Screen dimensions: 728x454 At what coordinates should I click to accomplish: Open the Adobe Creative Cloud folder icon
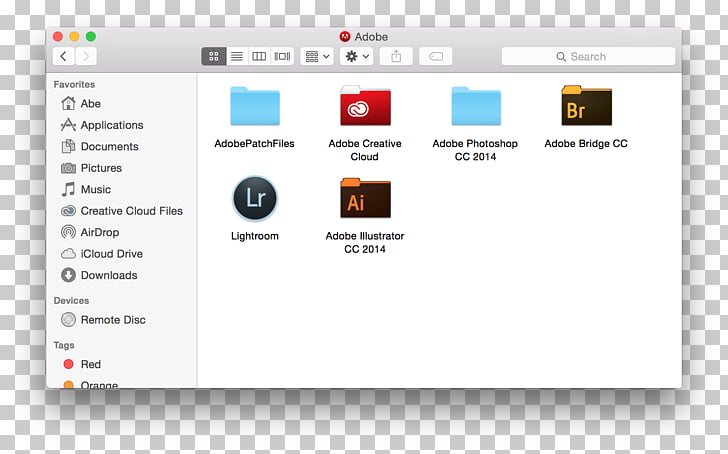(365, 106)
